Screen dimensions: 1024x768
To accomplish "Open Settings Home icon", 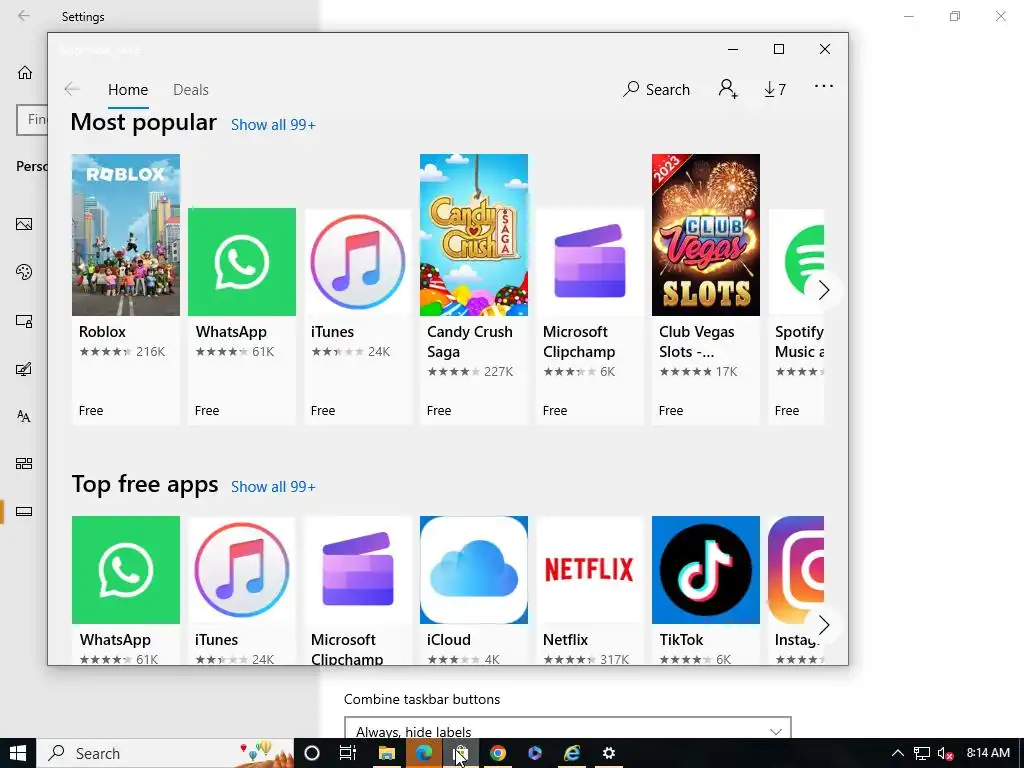I will [24, 72].
